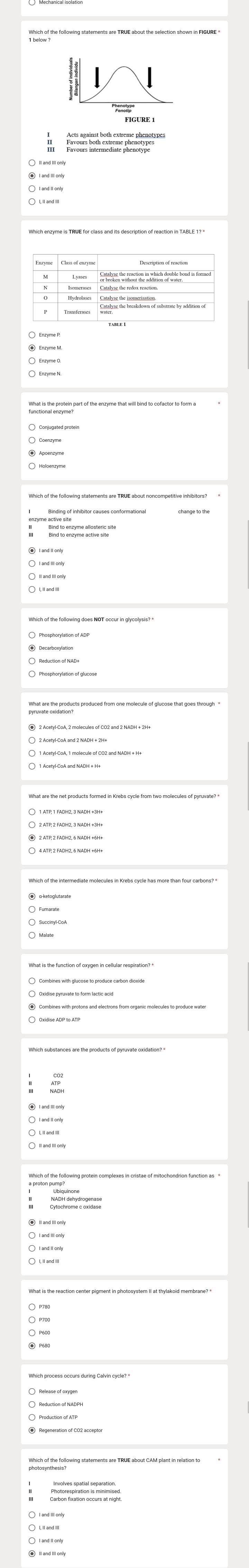This screenshot has height=1568, width=249.
Task: Select the "Succinyl-CoA" option
Action: (x=33, y=922)
